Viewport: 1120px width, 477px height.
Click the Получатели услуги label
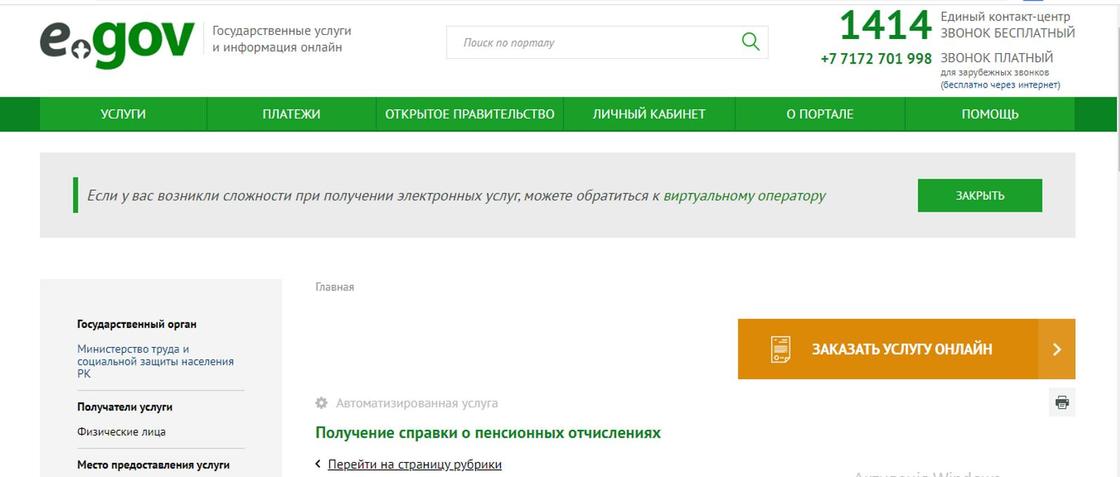point(125,407)
